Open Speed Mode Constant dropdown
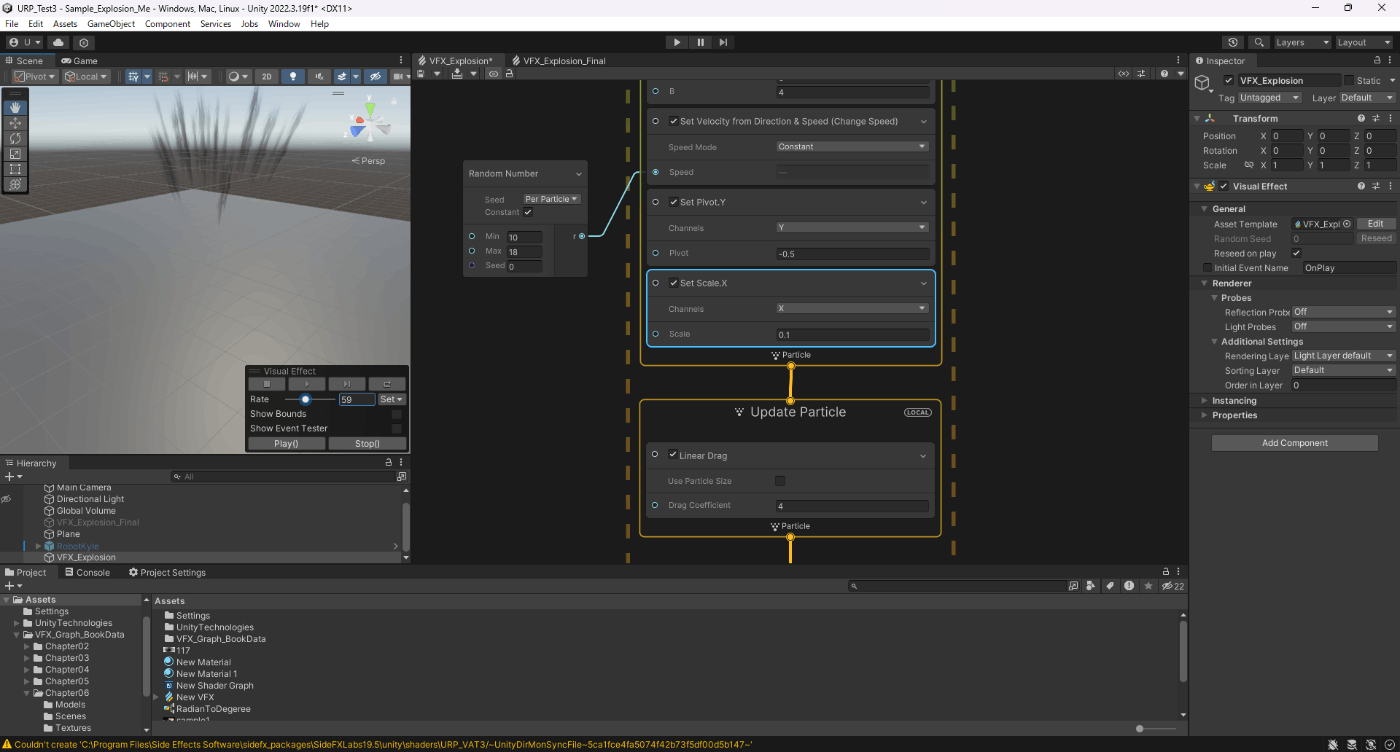1400x752 pixels. click(853, 146)
